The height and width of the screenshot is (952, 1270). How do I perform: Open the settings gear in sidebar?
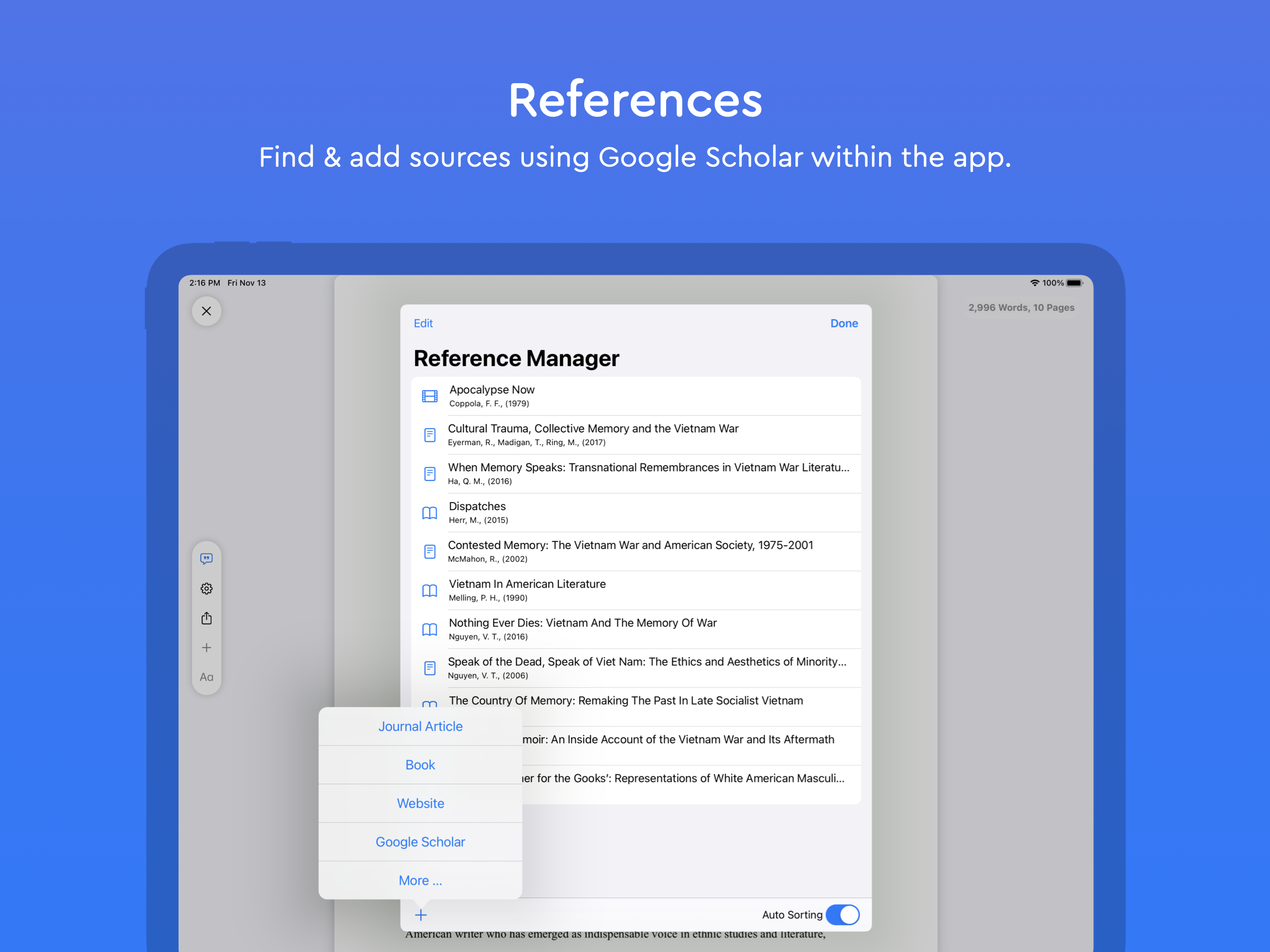point(206,588)
